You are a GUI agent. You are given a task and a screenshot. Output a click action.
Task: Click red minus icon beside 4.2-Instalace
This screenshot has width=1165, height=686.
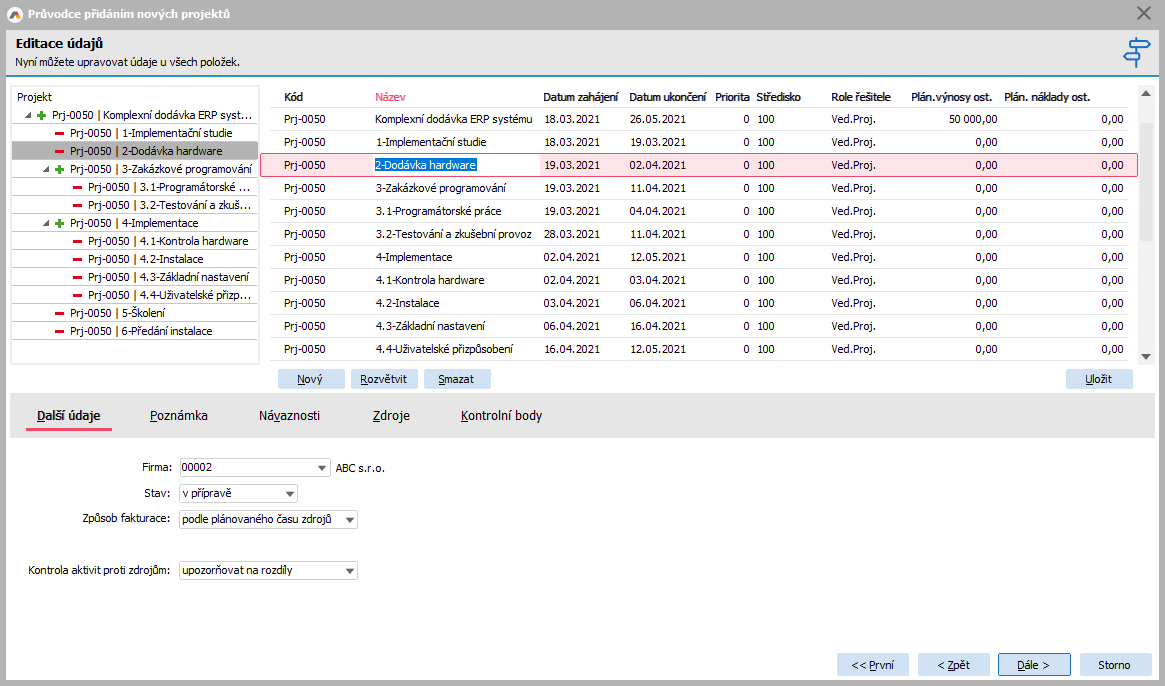click(x=77, y=259)
